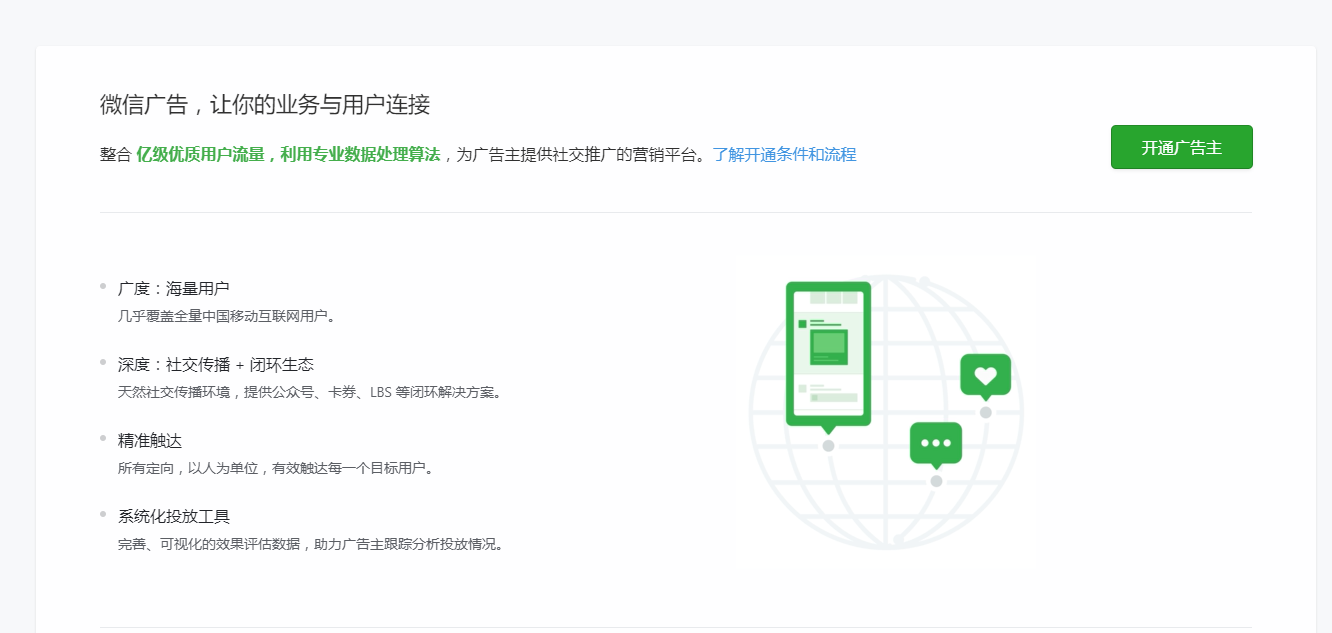Click the three-dots chat bubble icon
Screen dimensions: 1332x633
tap(936, 444)
